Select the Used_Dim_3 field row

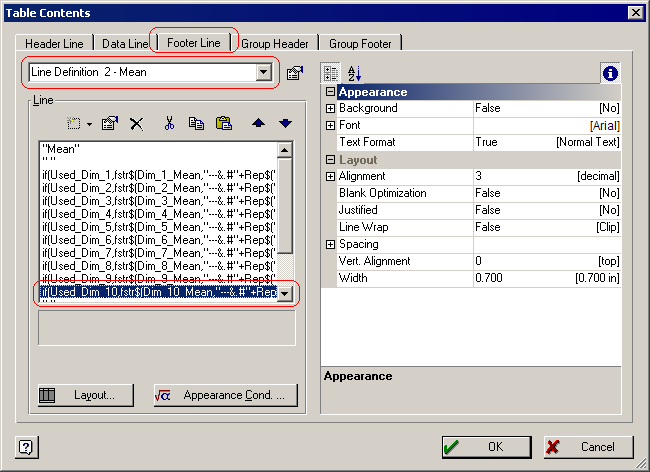(159, 201)
